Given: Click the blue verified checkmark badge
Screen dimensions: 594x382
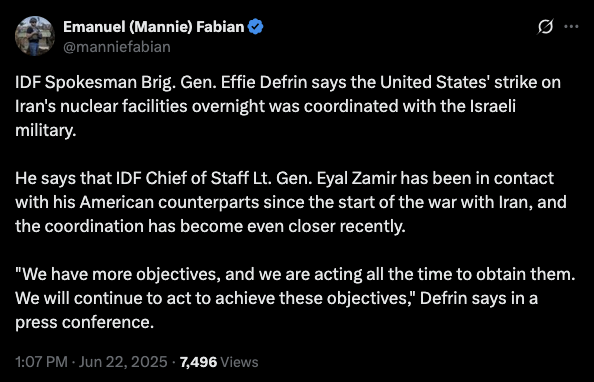Looking at the screenshot, I should click(256, 27).
